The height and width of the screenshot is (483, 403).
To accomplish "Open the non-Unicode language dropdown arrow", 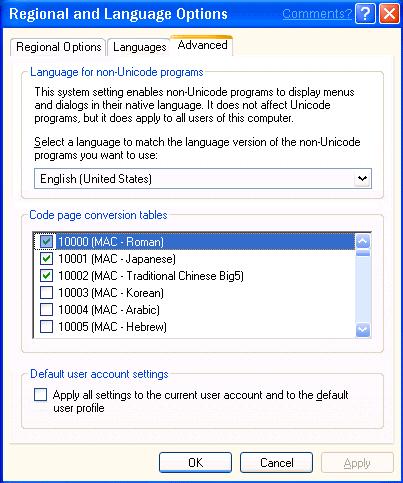I will click(362, 179).
